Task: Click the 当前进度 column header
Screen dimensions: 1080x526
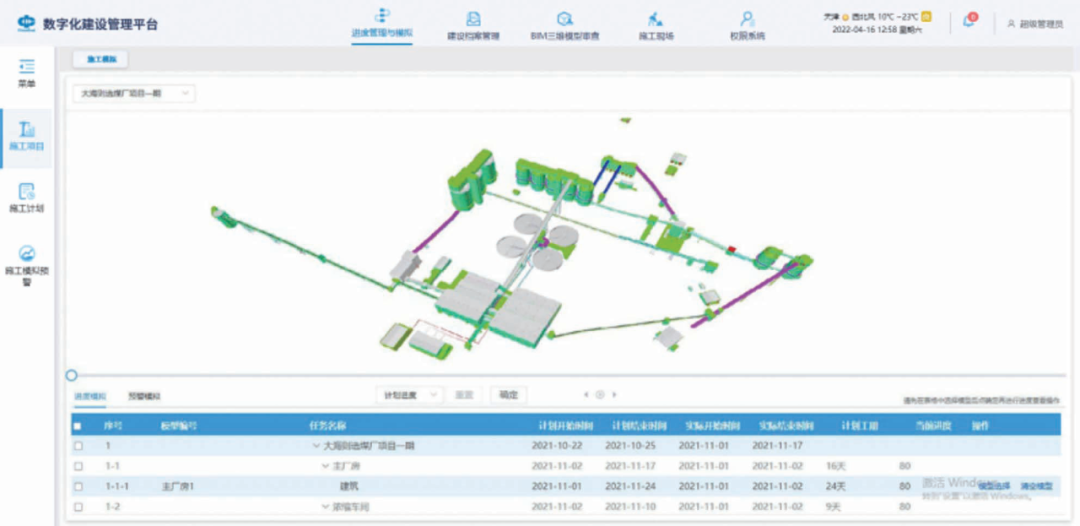Action: point(933,426)
